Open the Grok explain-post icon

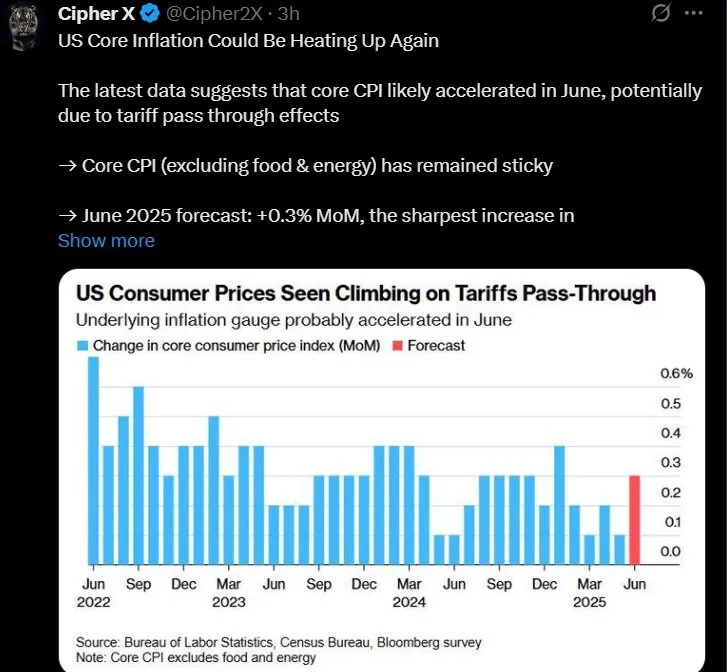660,15
